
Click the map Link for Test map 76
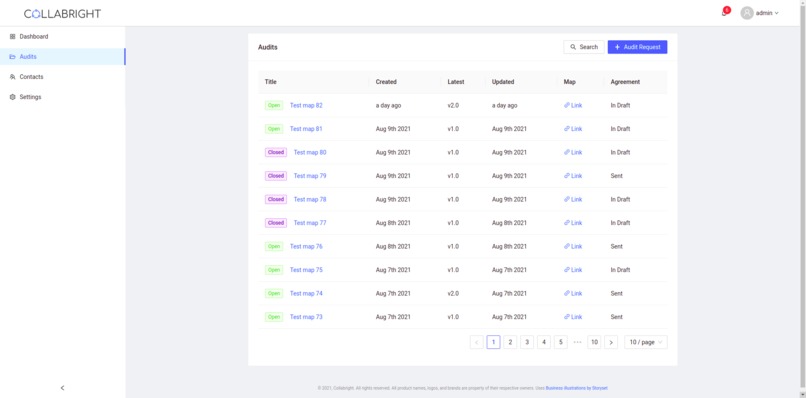point(573,246)
